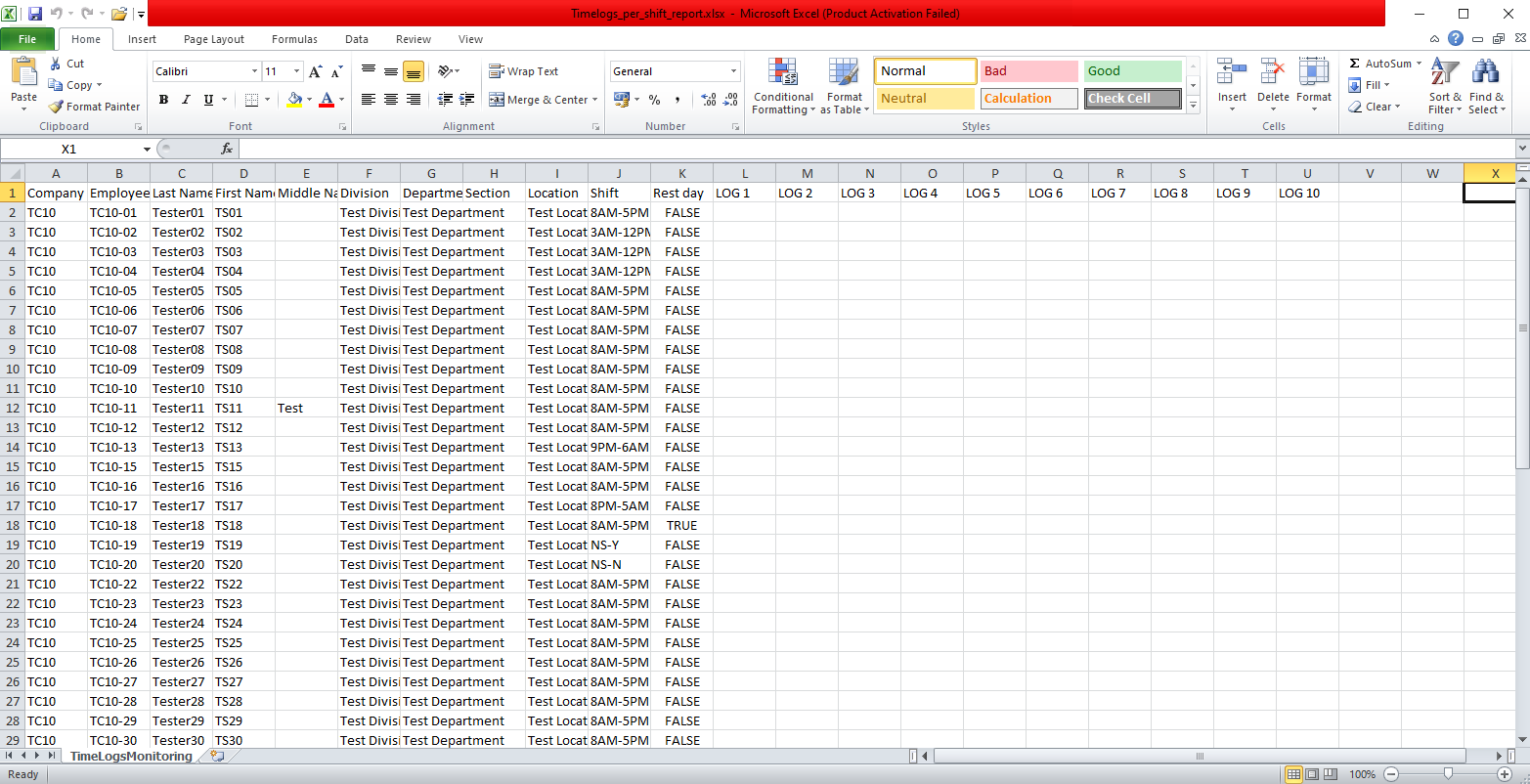Click the Undo icon in Quick Access Toolbar

pyautogui.click(x=57, y=14)
